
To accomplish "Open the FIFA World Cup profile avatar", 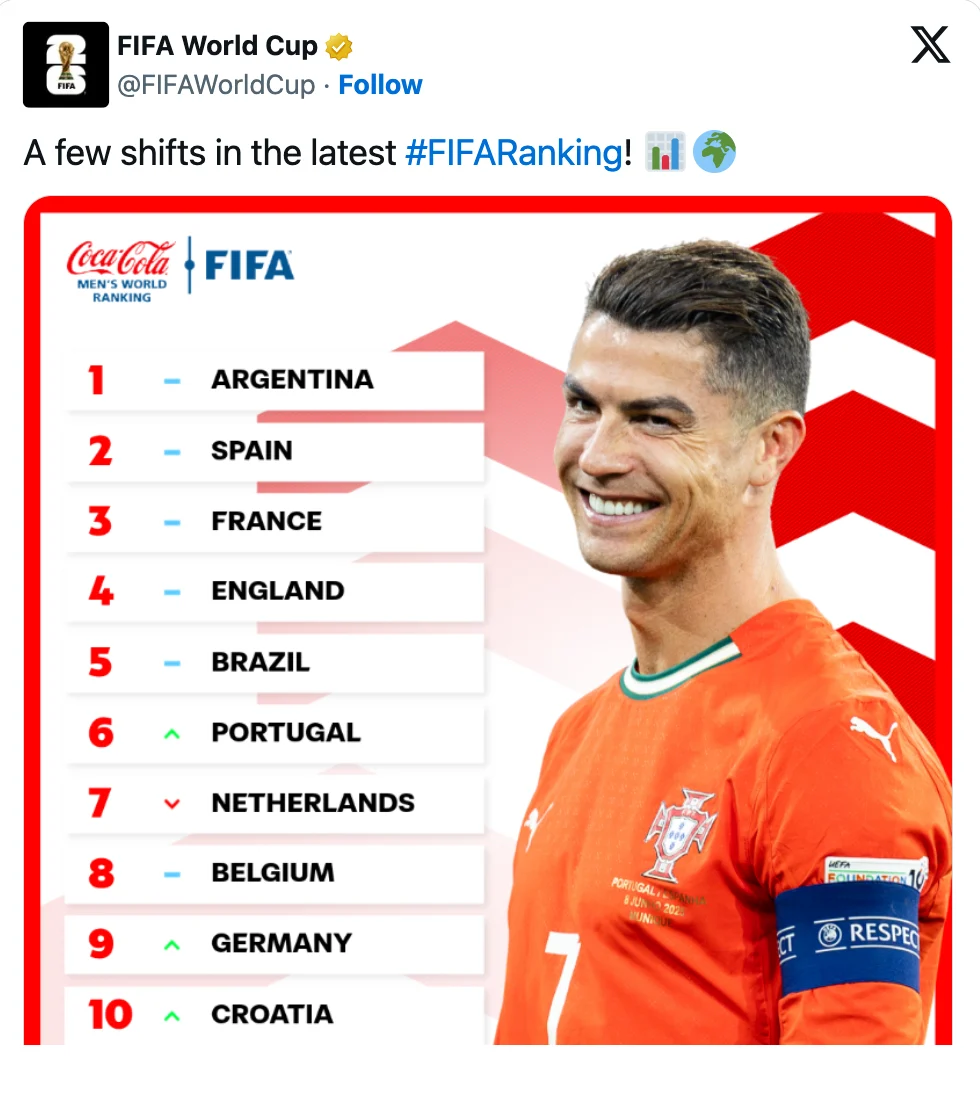I will point(66,64).
